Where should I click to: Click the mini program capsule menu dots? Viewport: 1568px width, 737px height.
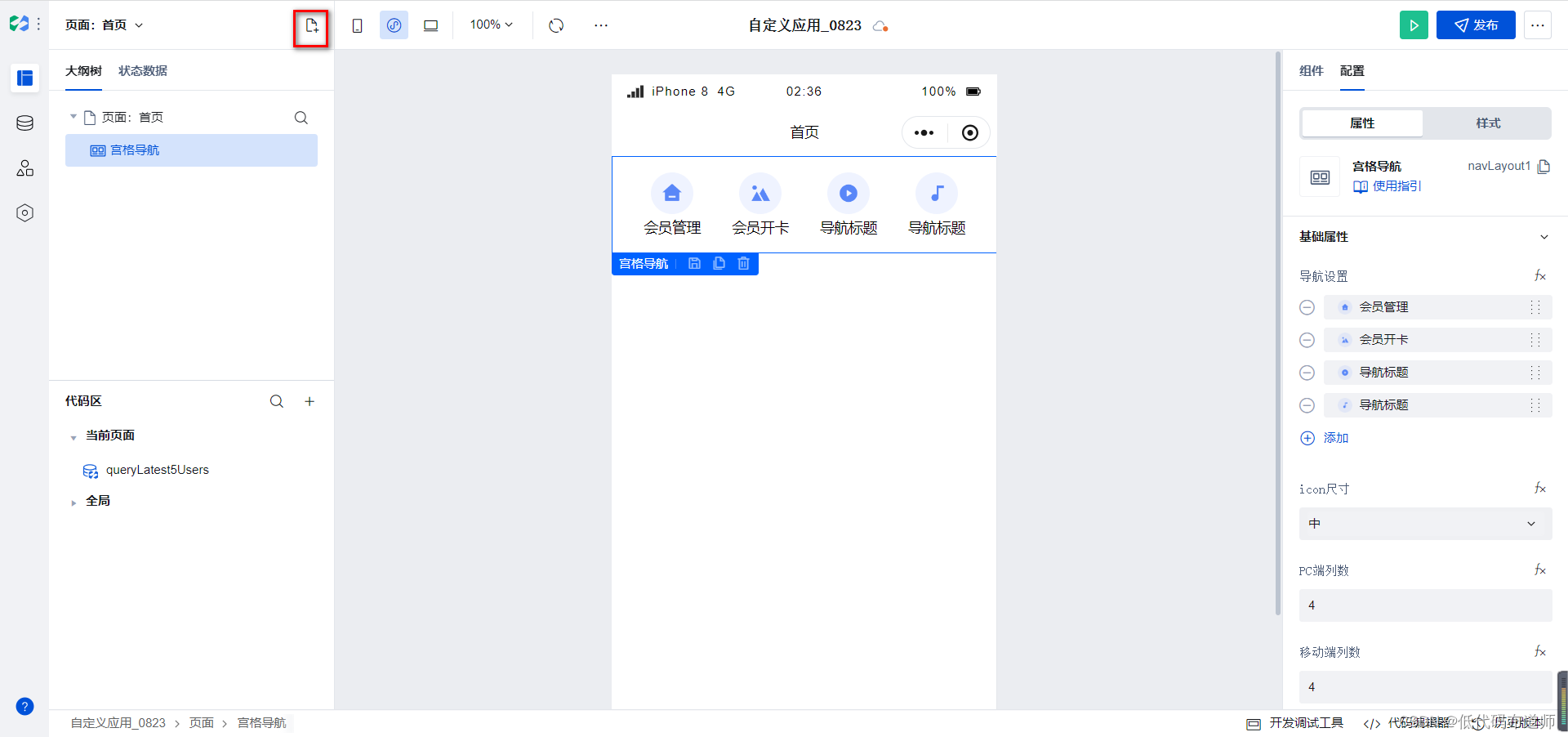[924, 132]
